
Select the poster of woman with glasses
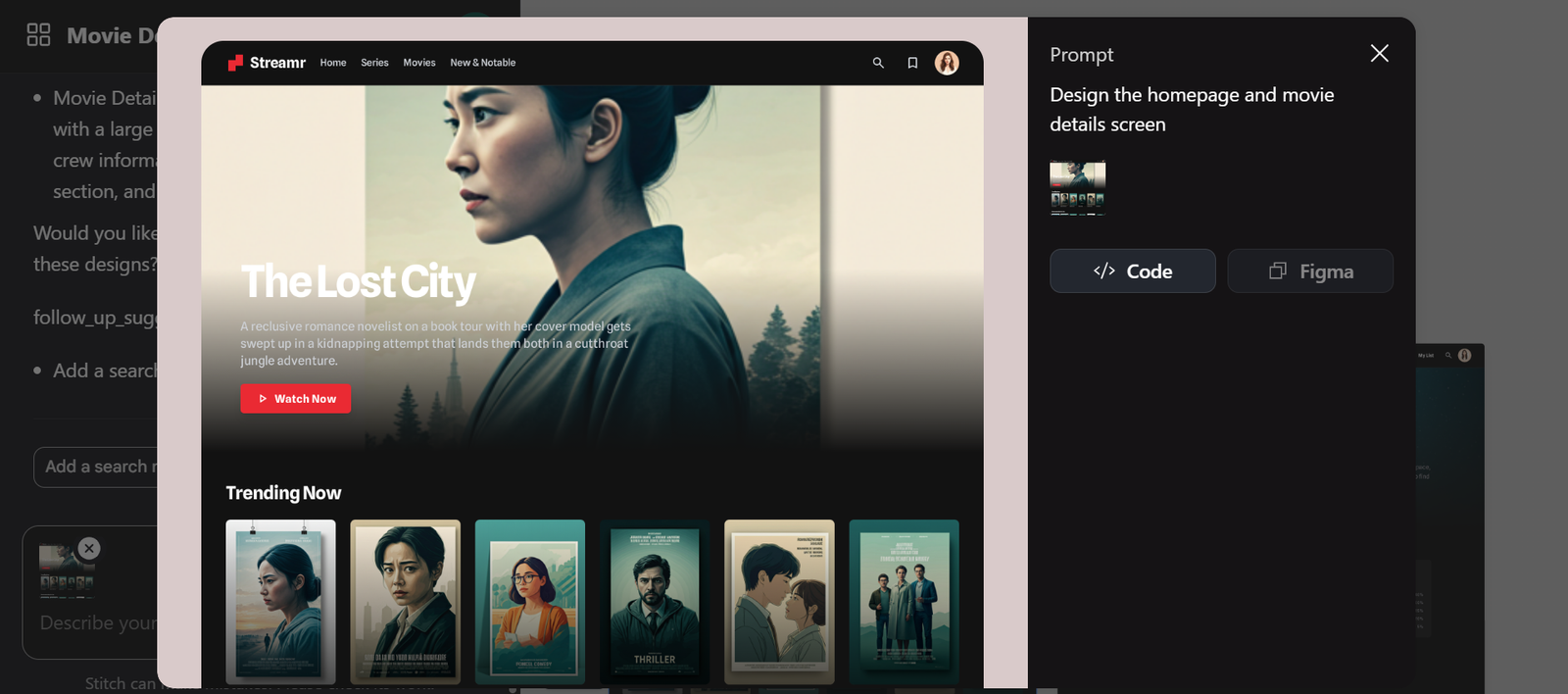point(529,601)
